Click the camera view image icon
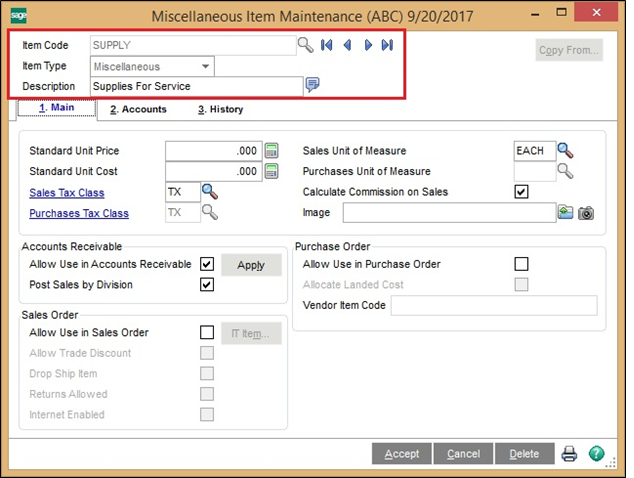 pyautogui.click(x=586, y=213)
